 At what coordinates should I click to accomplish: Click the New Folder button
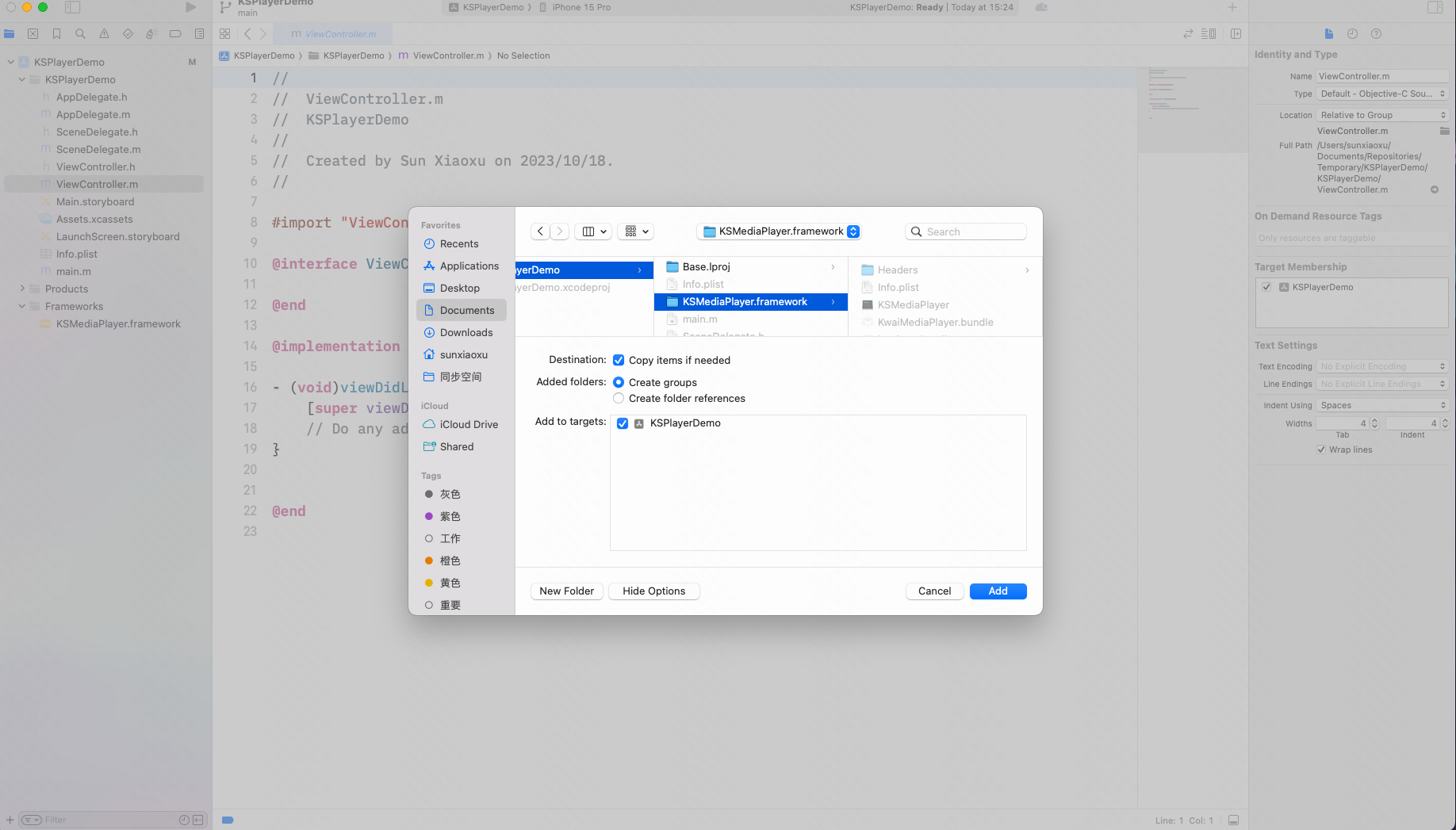(x=566, y=591)
